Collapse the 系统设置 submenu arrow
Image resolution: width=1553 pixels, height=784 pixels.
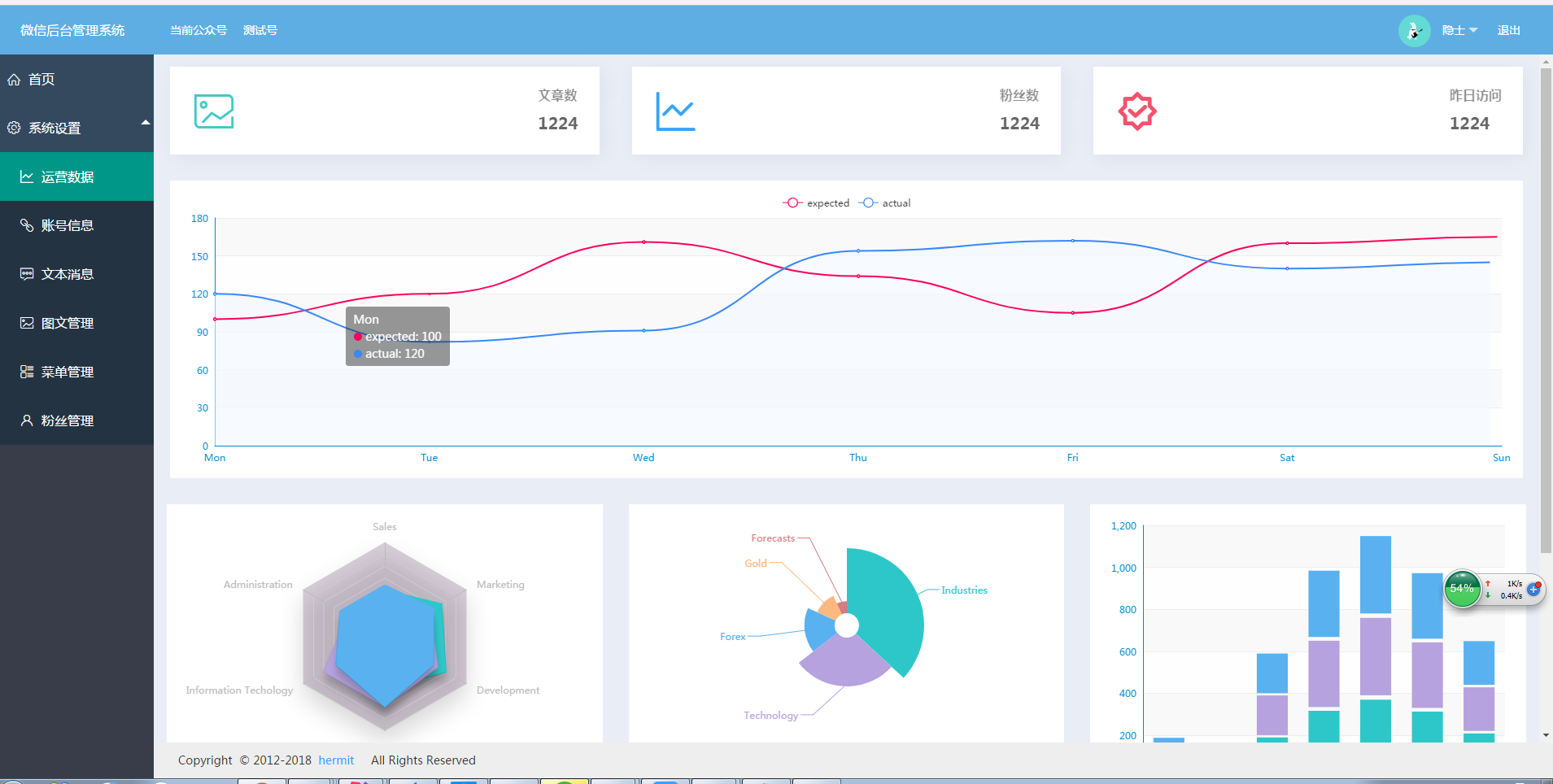[146, 123]
